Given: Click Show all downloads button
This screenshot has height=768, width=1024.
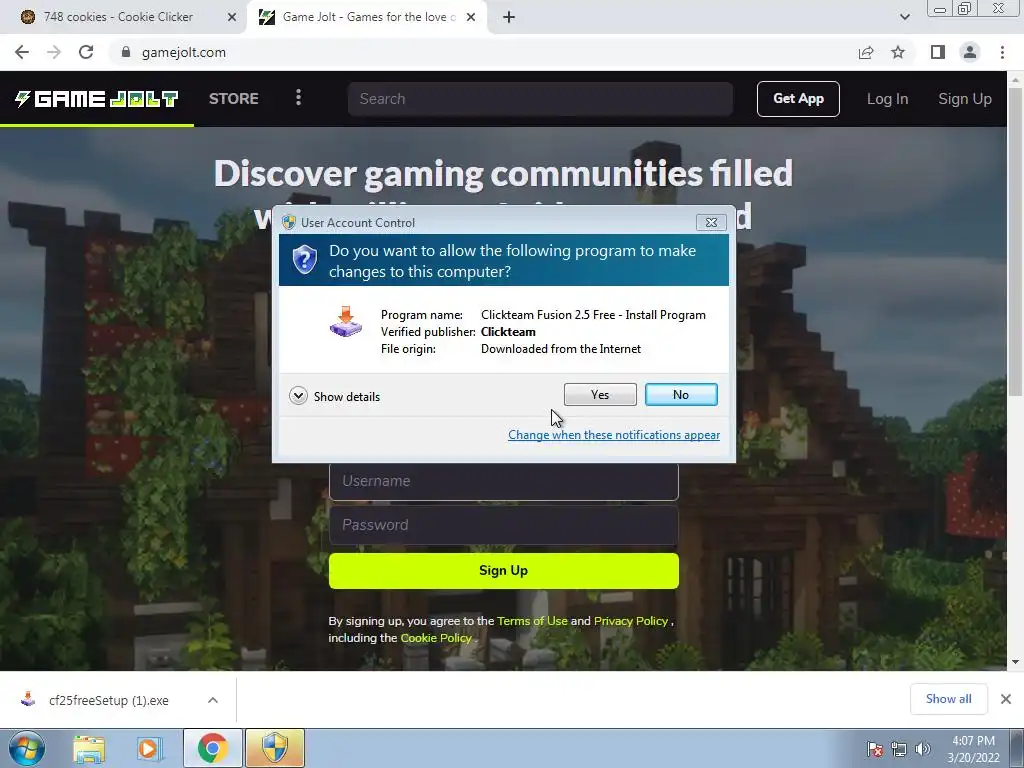Looking at the screenshot, I should [948, 699].
